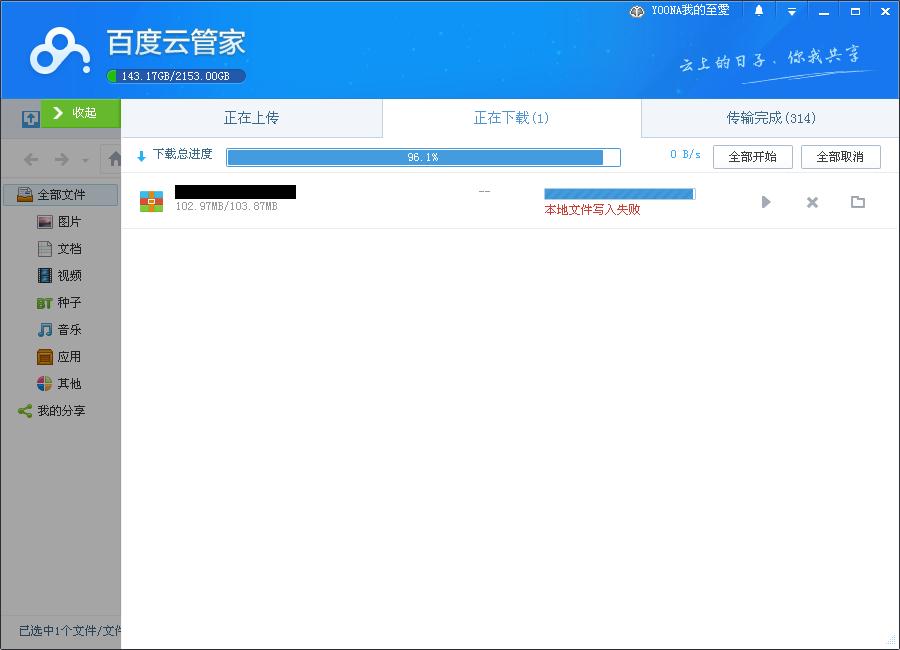Cancel the download with the X icon
This screenshot has width=900, height=650.
812,202
